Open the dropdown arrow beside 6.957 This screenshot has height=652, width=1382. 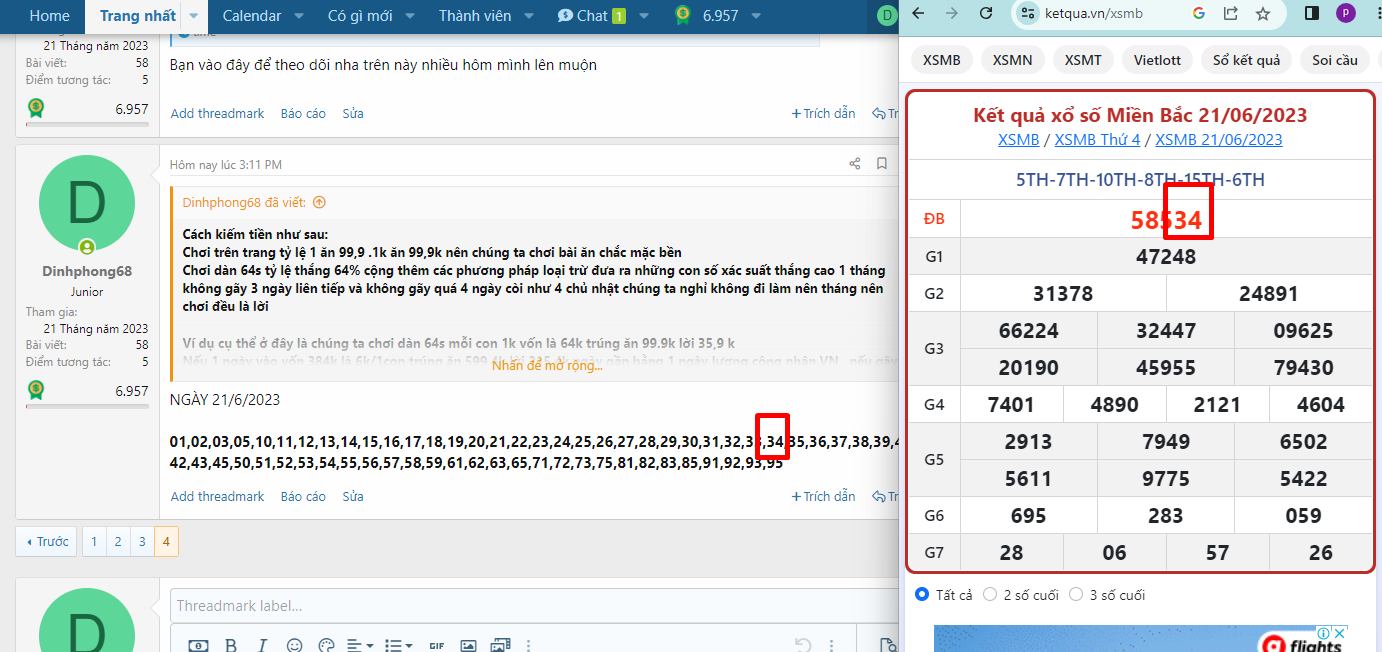756,16
